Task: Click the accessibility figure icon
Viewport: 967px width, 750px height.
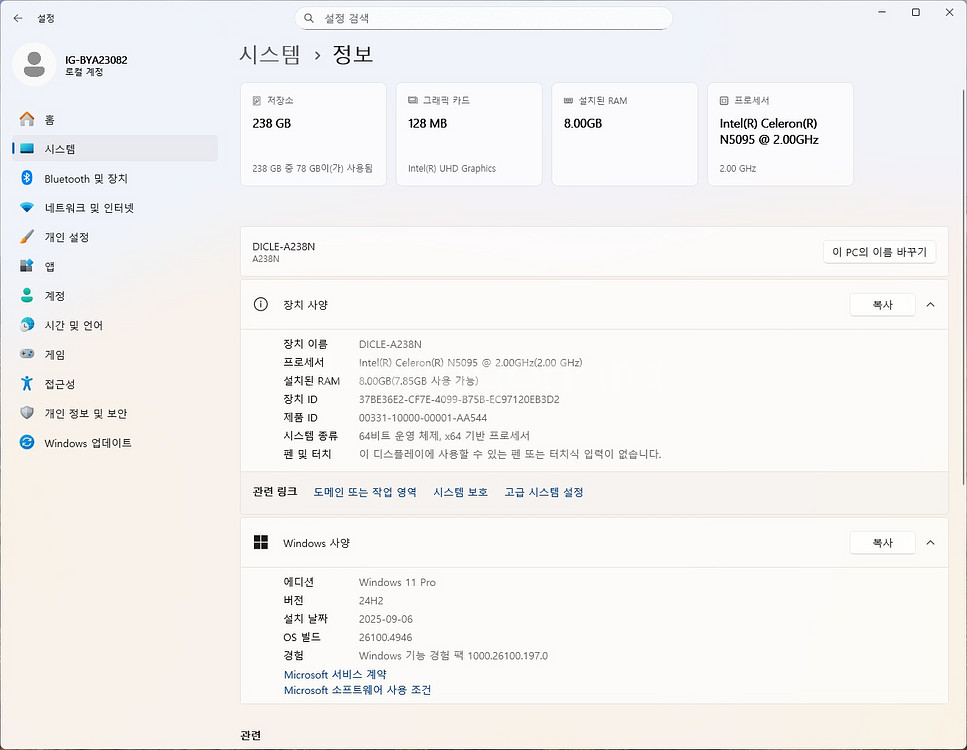Action: tap(27, 384)
